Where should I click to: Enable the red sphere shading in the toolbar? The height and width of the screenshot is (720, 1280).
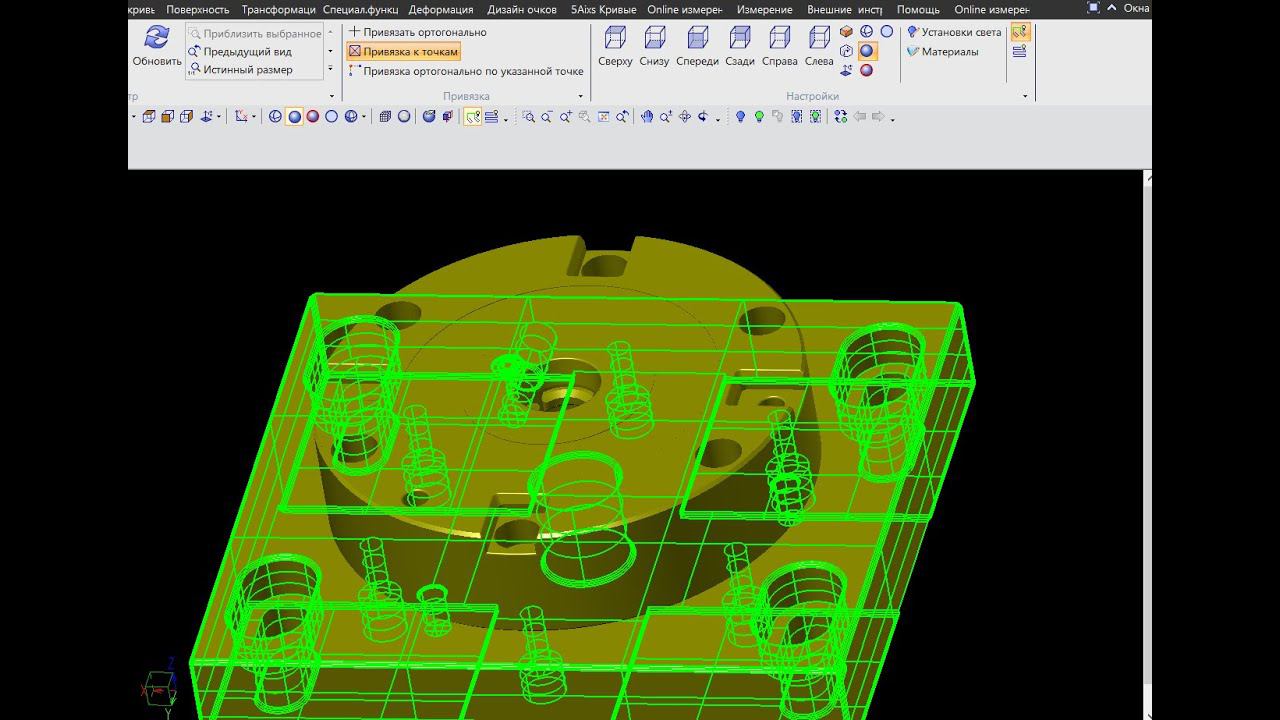[x=313, y=117]
